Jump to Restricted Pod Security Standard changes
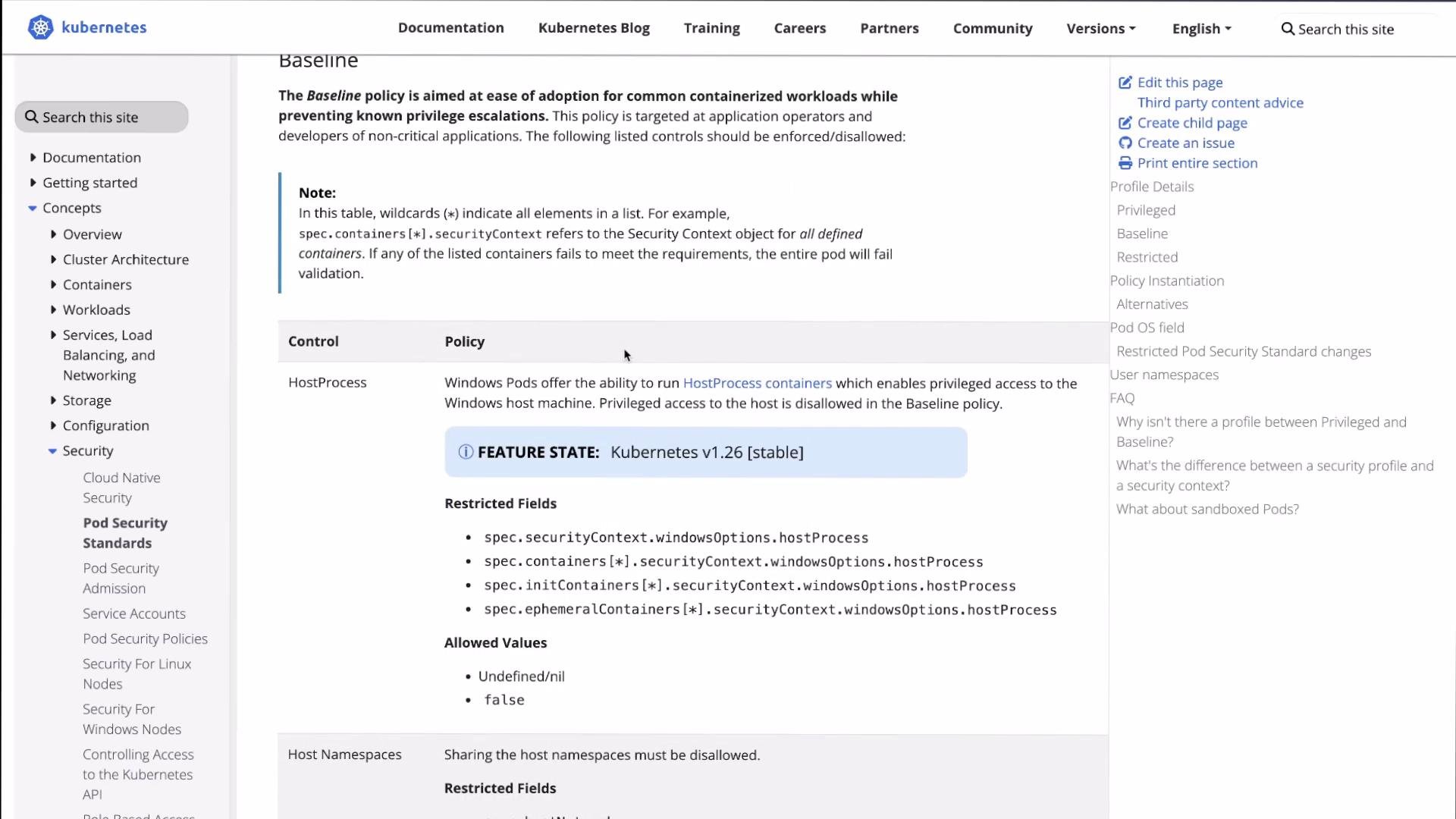 point(1244,351)
